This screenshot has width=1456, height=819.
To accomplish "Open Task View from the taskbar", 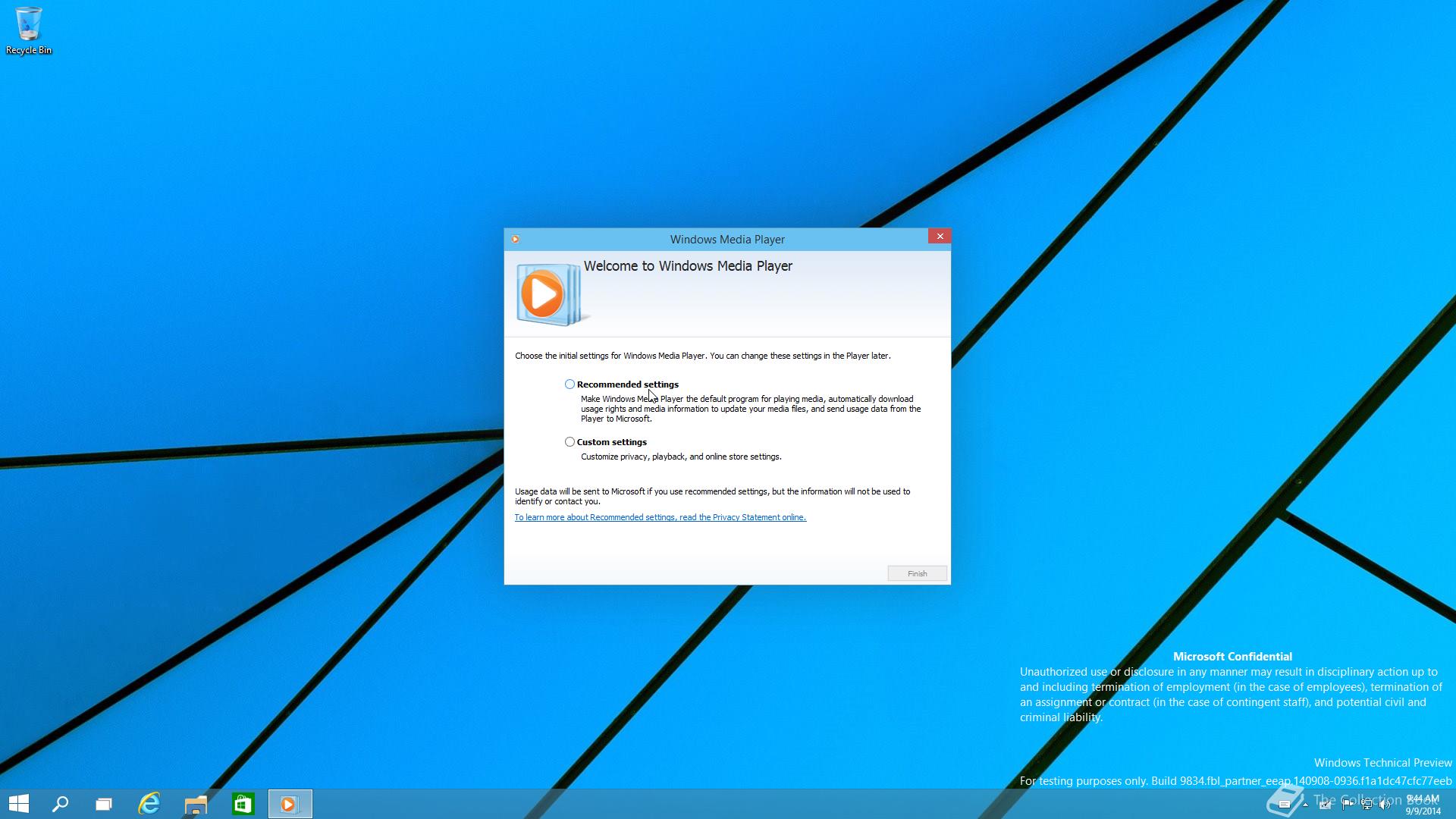I will 104,804.
